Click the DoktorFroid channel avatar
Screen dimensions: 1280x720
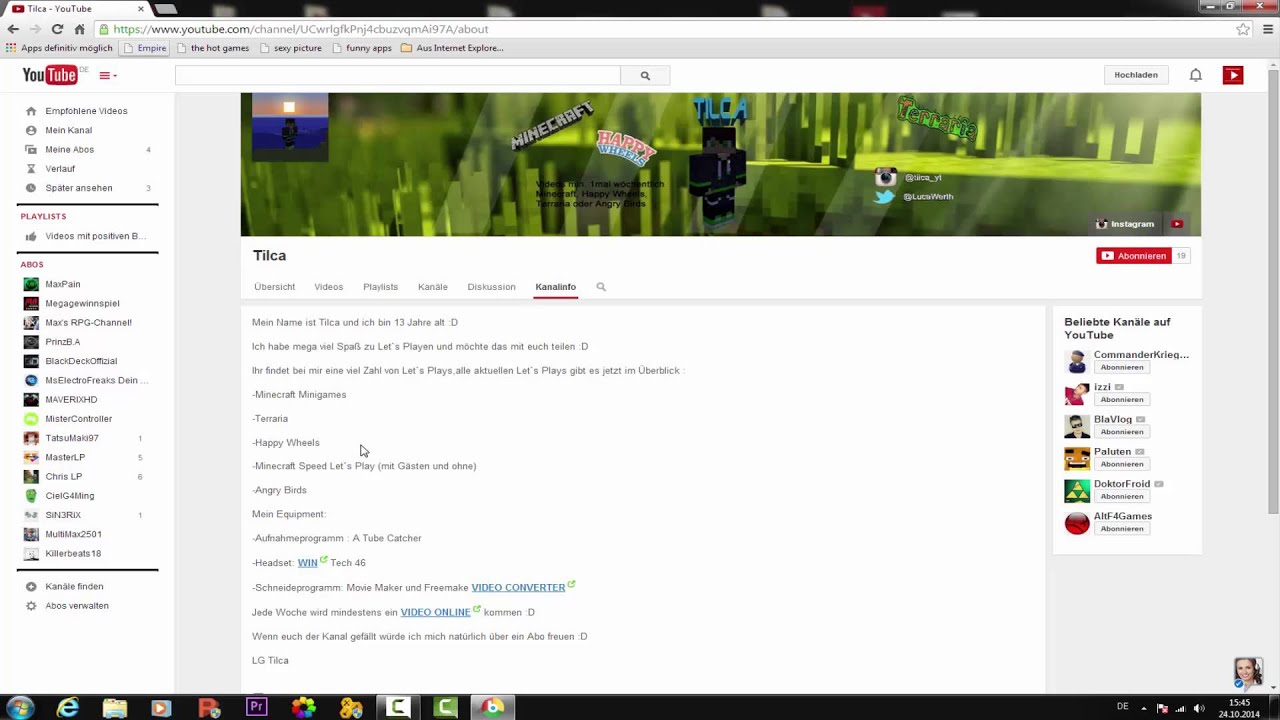pos(1077,490)
